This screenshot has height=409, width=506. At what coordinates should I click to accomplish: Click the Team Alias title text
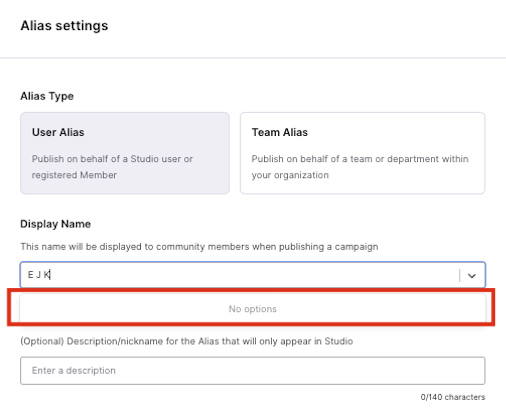pyautogui.click(x=280, y=132)
